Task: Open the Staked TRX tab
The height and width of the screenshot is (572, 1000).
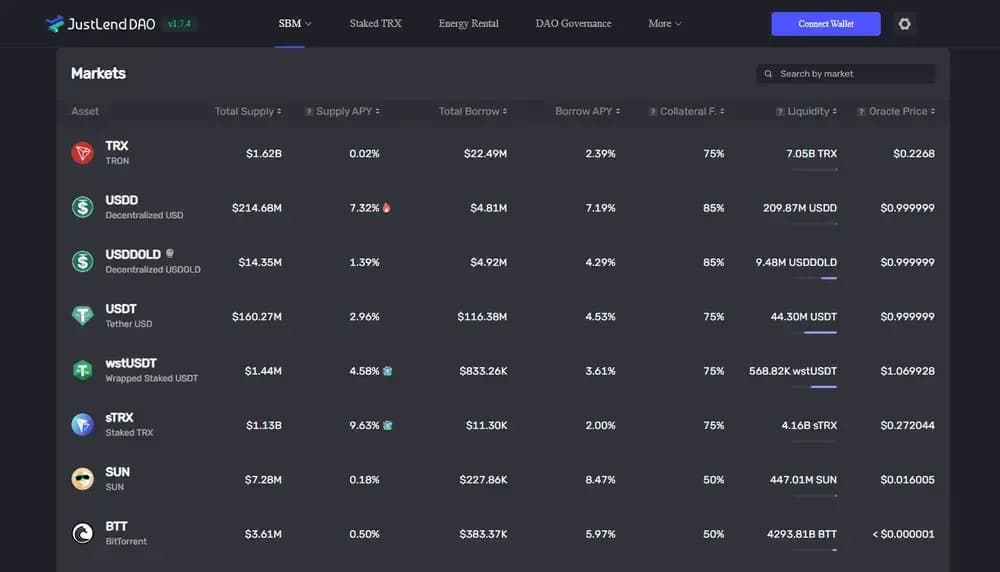Action: 376,24
